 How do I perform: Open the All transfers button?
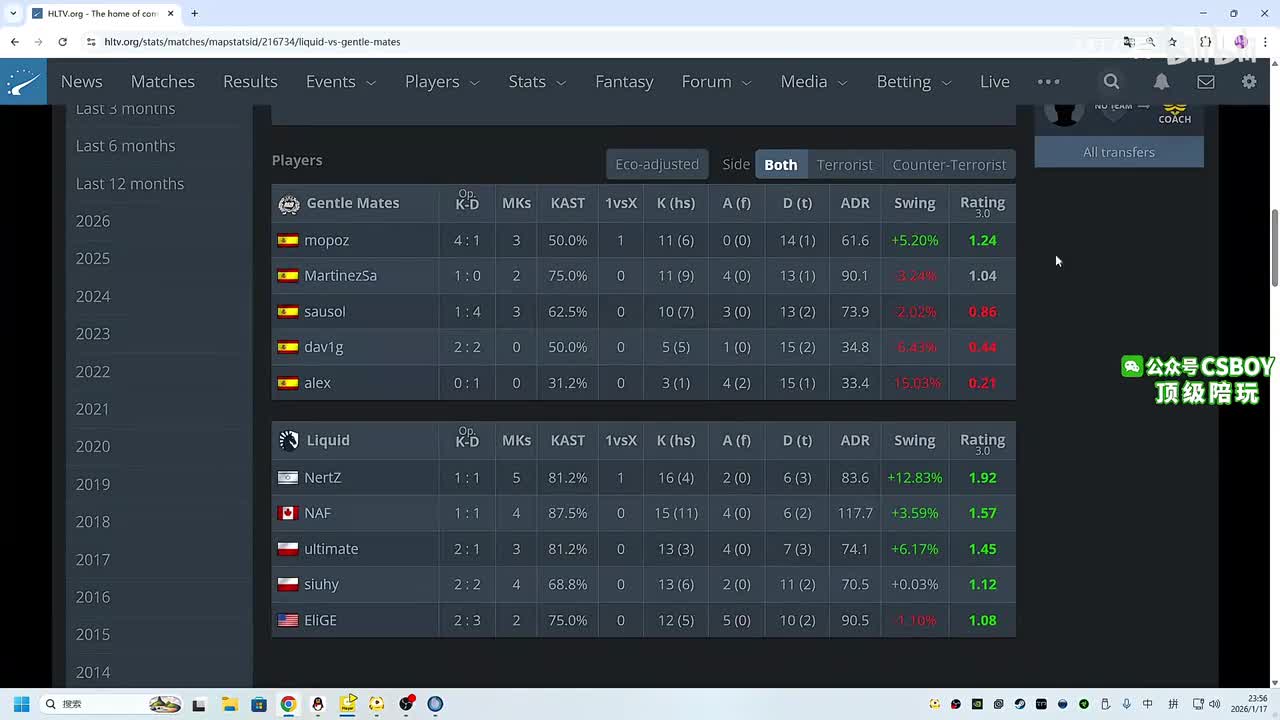coord(1119,152)
